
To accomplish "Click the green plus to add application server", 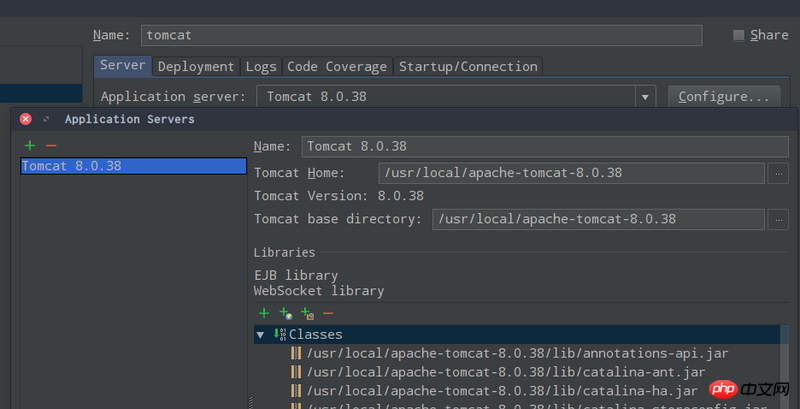I will point(30,146).
